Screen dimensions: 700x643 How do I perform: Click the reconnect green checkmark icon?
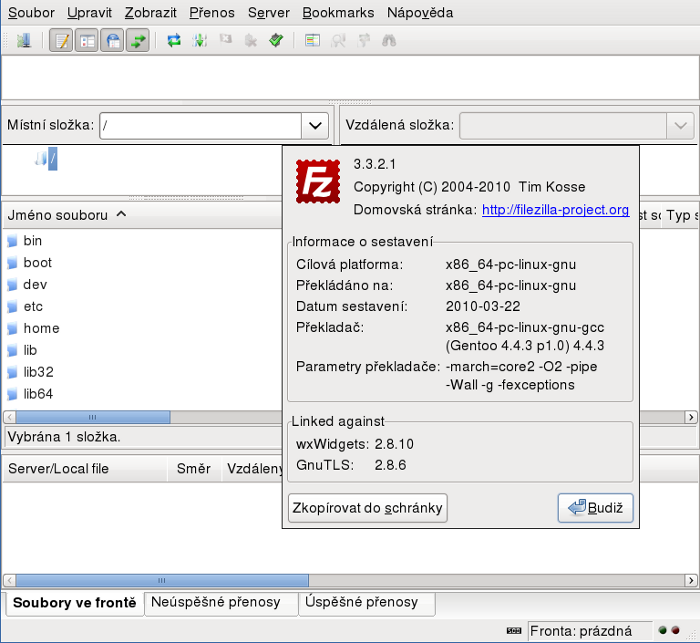(276, 41)
